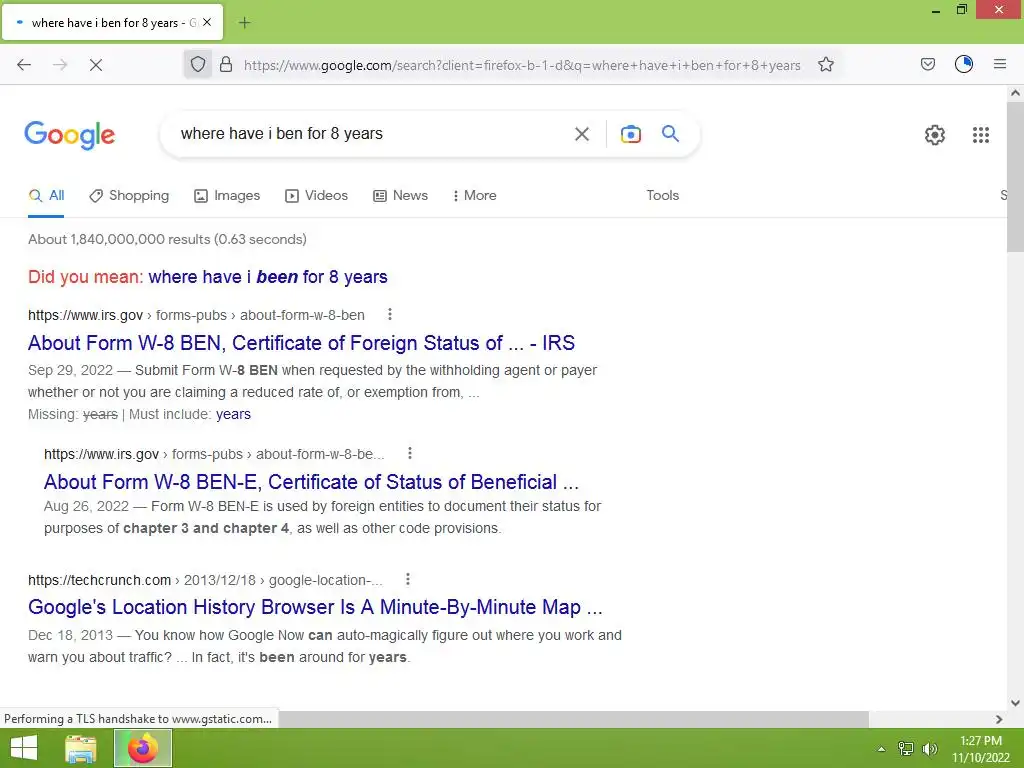This screenshot has width=1024, height=768.
Task: View site security via the padlock icon
Action: [226, 64]
